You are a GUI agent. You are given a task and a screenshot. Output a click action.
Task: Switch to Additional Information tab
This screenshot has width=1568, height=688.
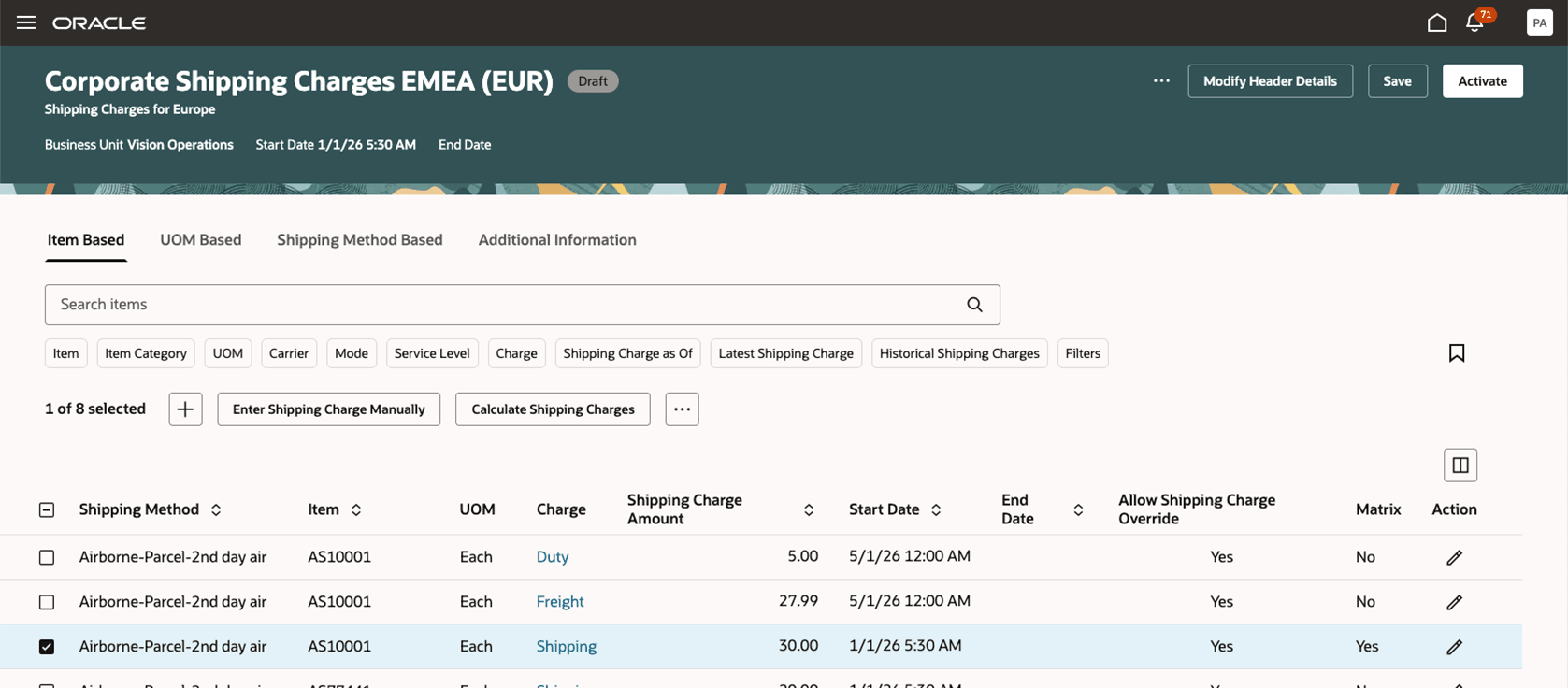click(557, 240)
